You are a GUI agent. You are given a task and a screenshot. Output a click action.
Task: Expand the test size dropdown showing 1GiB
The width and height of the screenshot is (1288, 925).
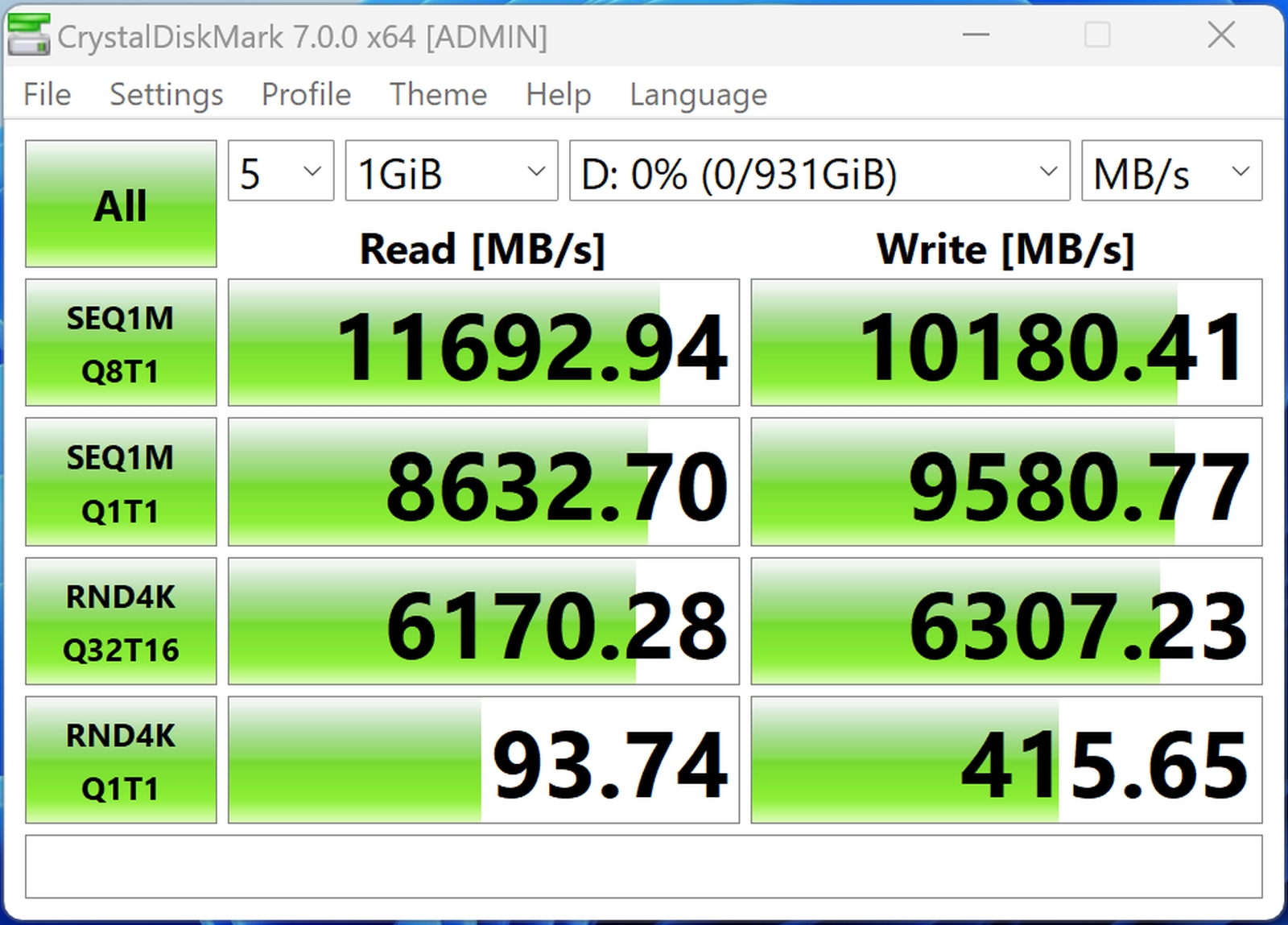452,171
